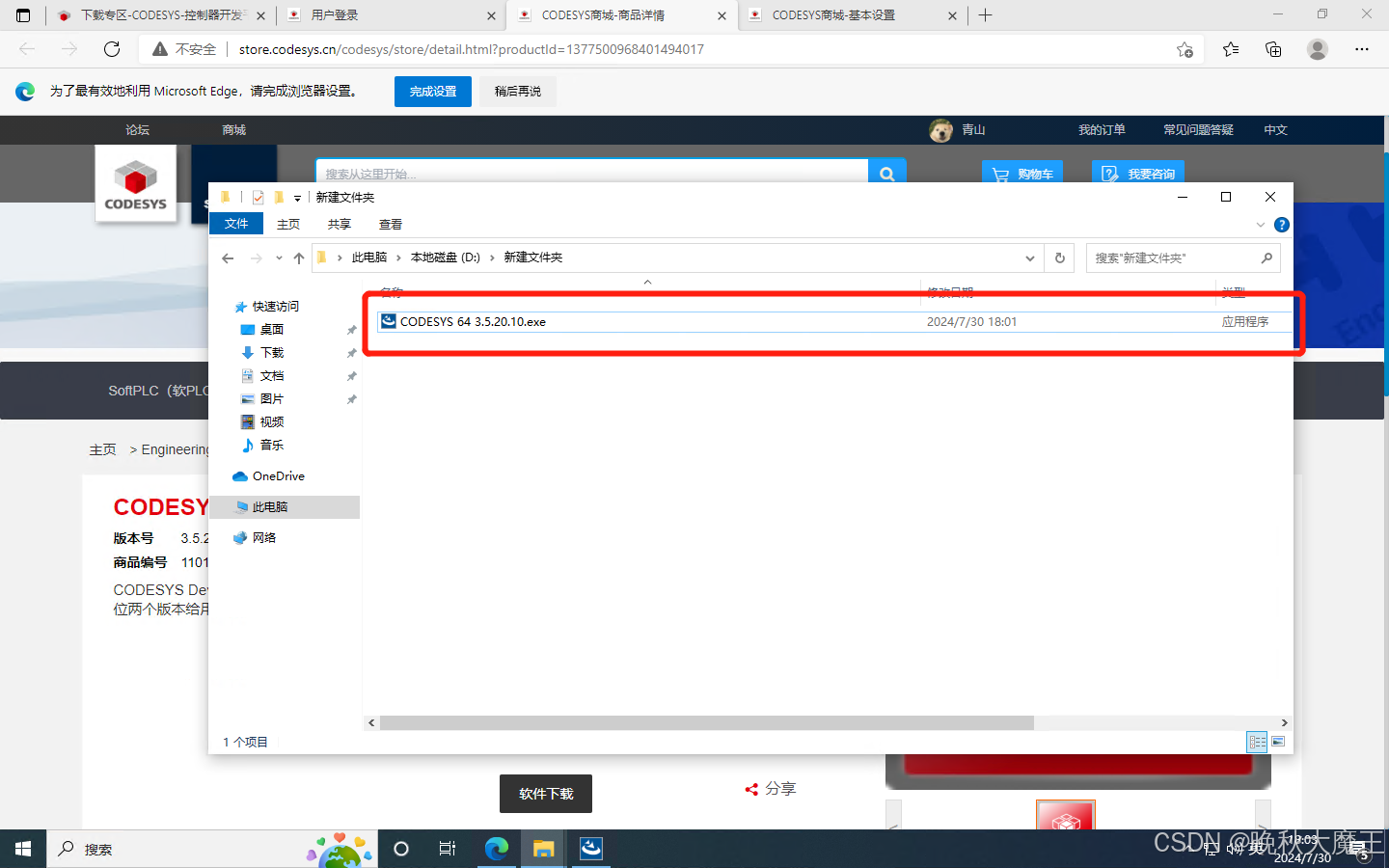This screenshot has height=868, width=1389.
Task: Switch to the CODESYS商城-基本设置 browser tab
Action: pyautogui.click(x=853, y=15)
